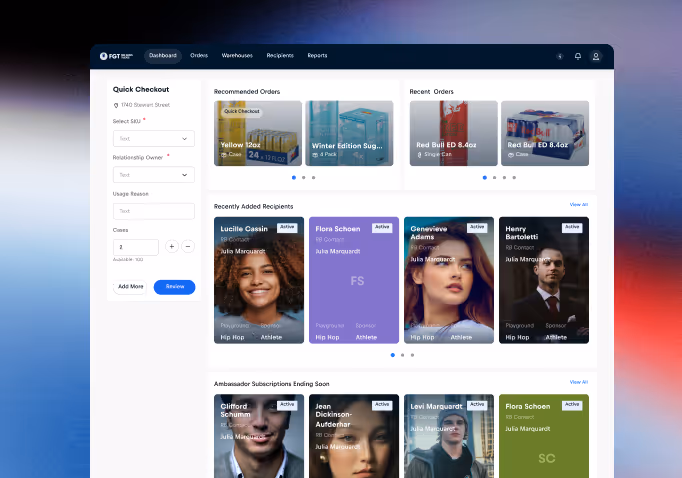Image resolution: width=682 pixels, height=478 pixels.
Task: Click the Recently Added Recipients heading
Action: [254, 207]
